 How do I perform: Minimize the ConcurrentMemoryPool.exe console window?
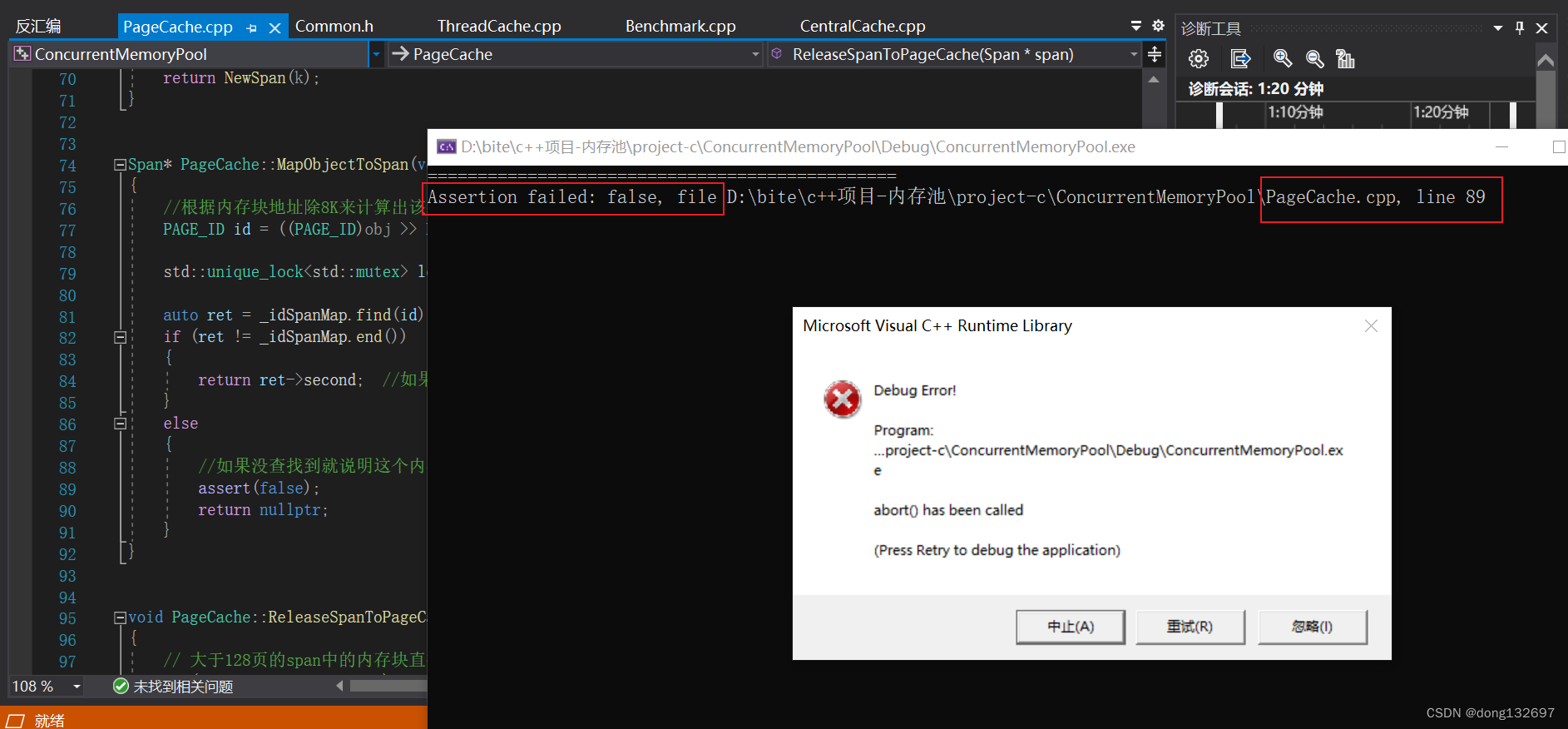(1501, 146)
